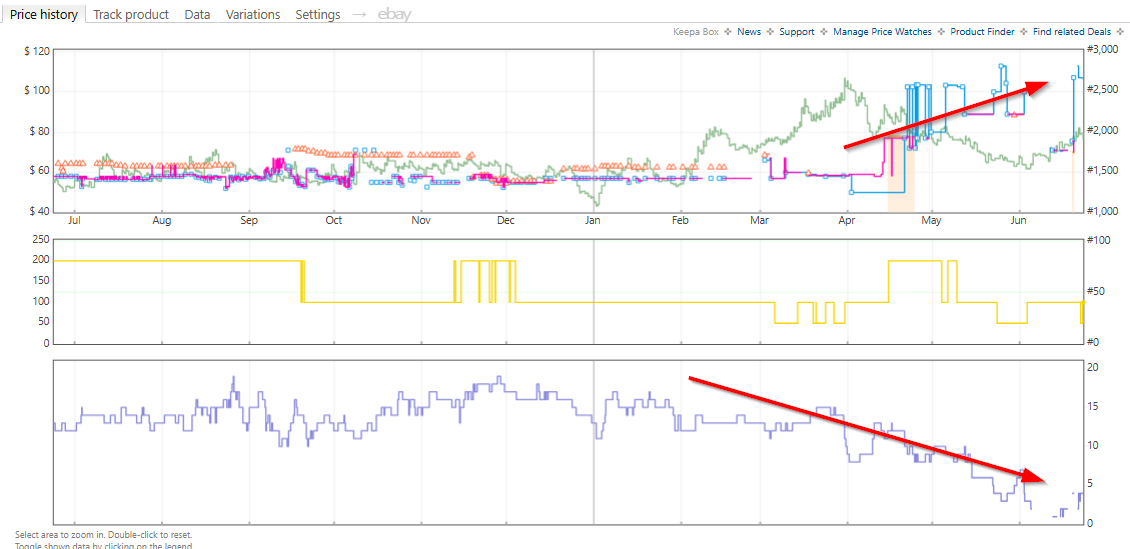Click the 'Mar' month label
The height and width of the screenshot is (549, 1130).
click(x=760, y=220)
